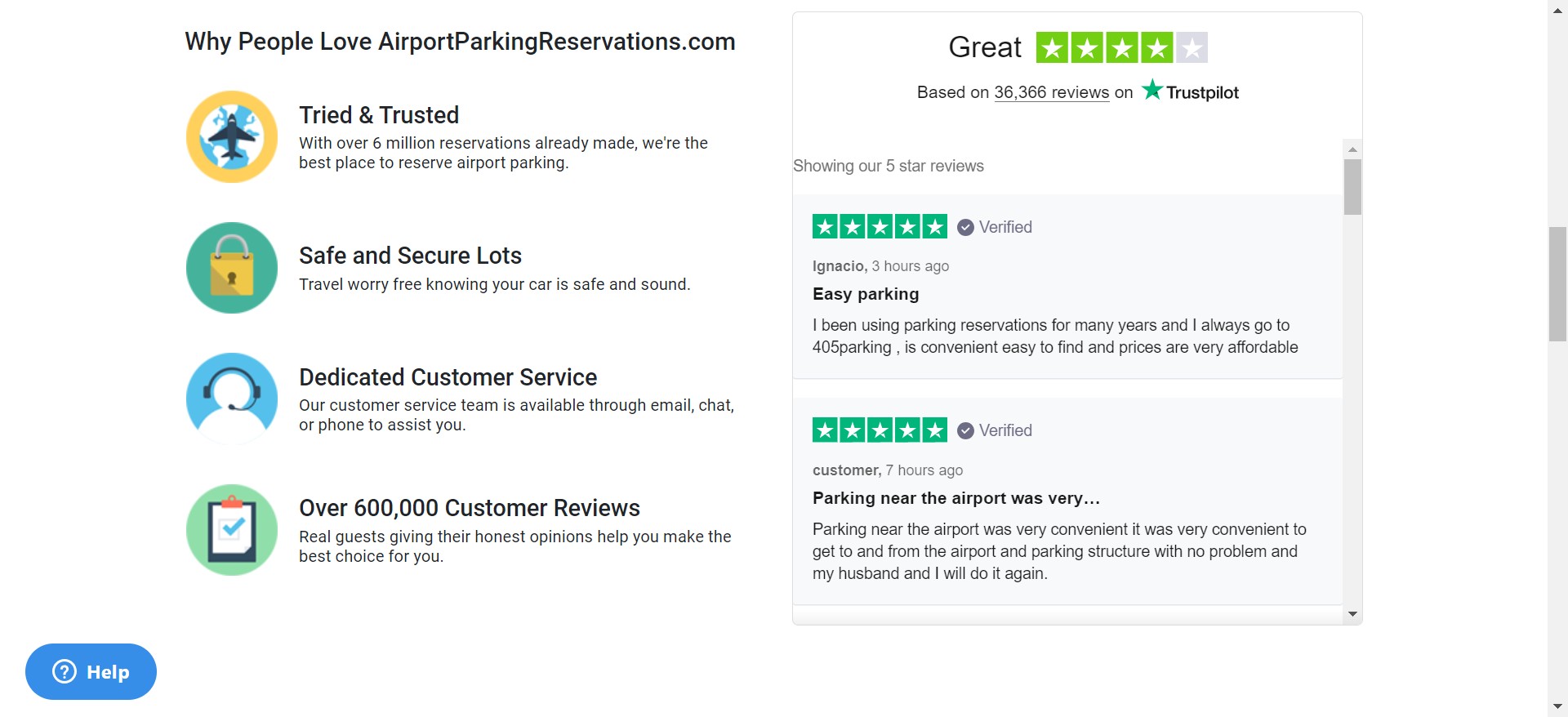
Task: Click the Verified badge on Ignacio's review
Action: point(995,227)
